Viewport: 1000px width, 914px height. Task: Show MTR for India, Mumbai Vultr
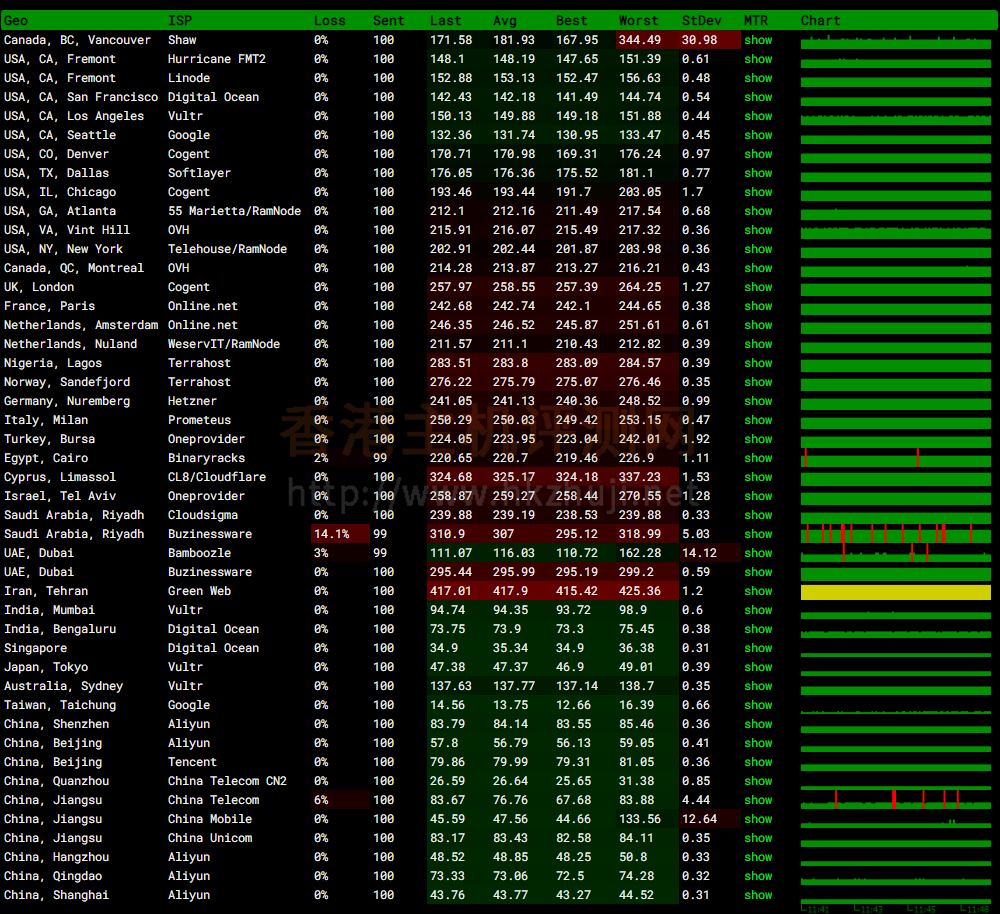point(758,610)
